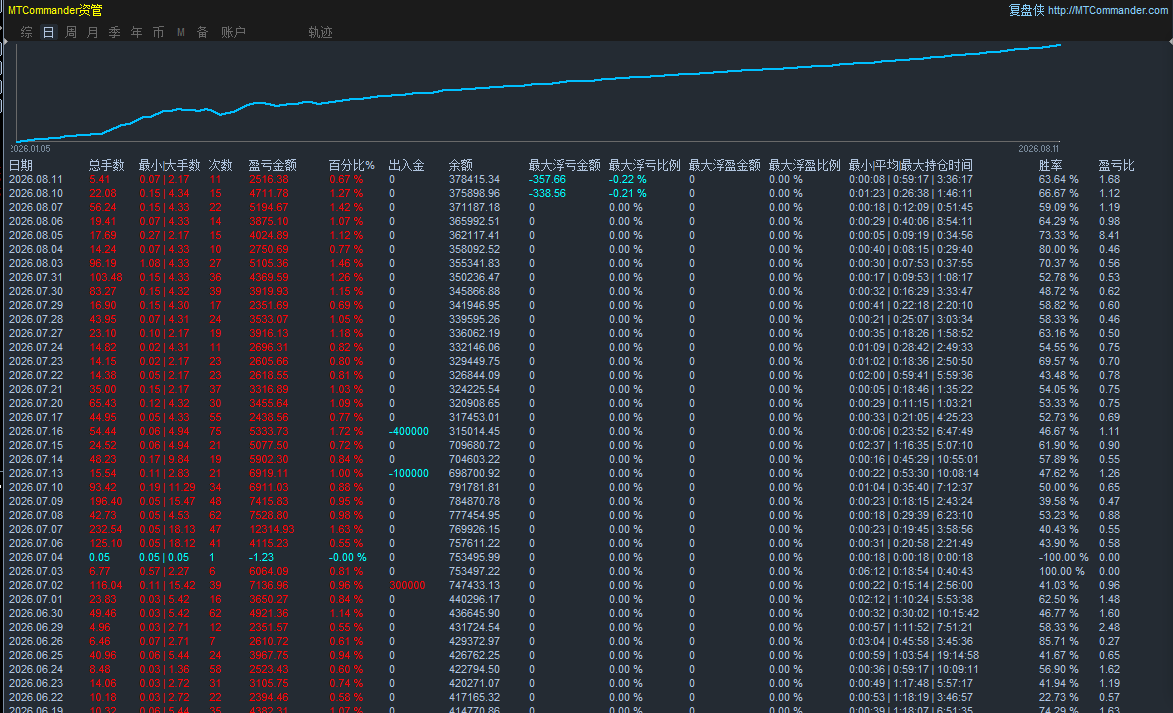Sort by the 胜率 column header

tap(1050, 165)
